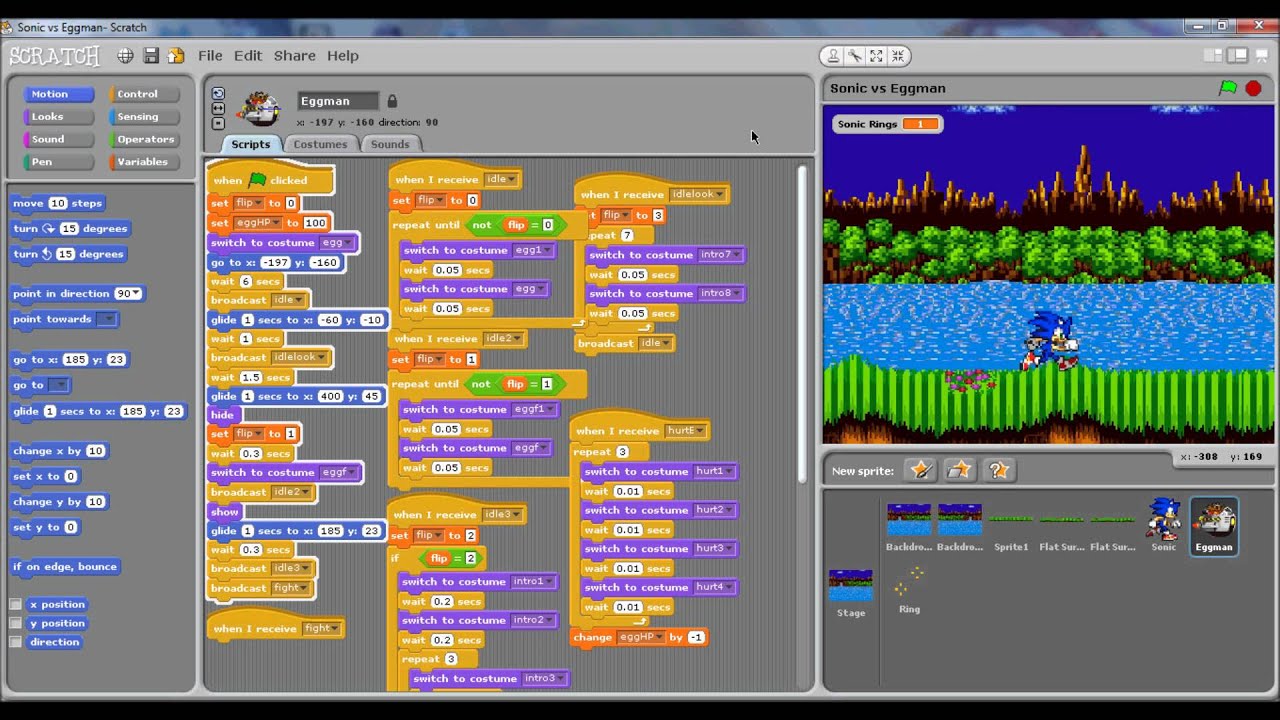Open the File menu
Screen dimensions: 1280x720
coord(210,56)
